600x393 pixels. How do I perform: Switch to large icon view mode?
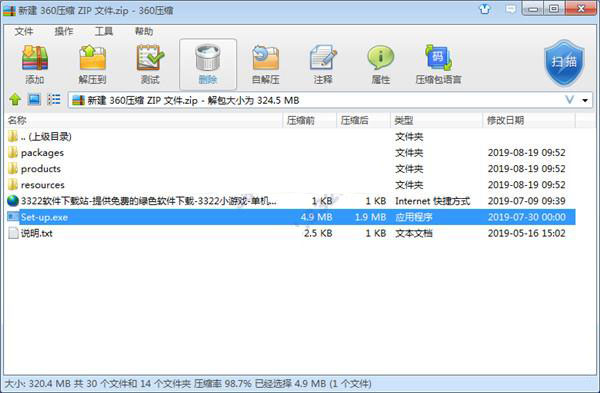pyautogui.click(x=34, y=100)
